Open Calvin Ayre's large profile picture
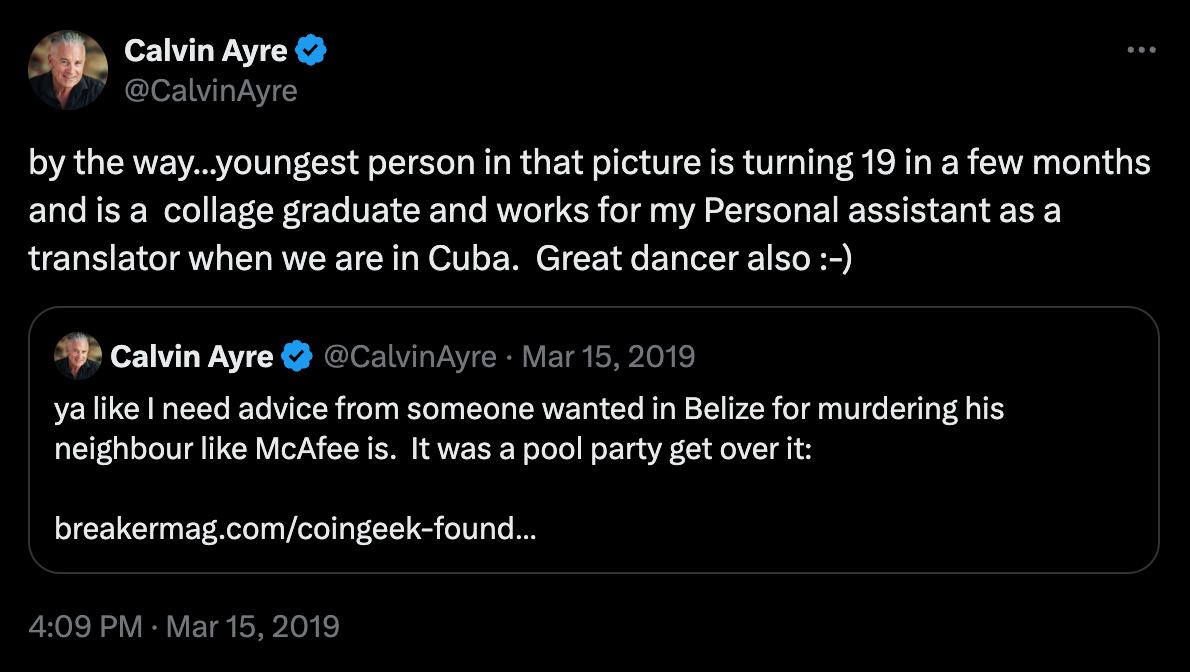The width and height of the screenshot is (1190, 672). pos(68,70)
